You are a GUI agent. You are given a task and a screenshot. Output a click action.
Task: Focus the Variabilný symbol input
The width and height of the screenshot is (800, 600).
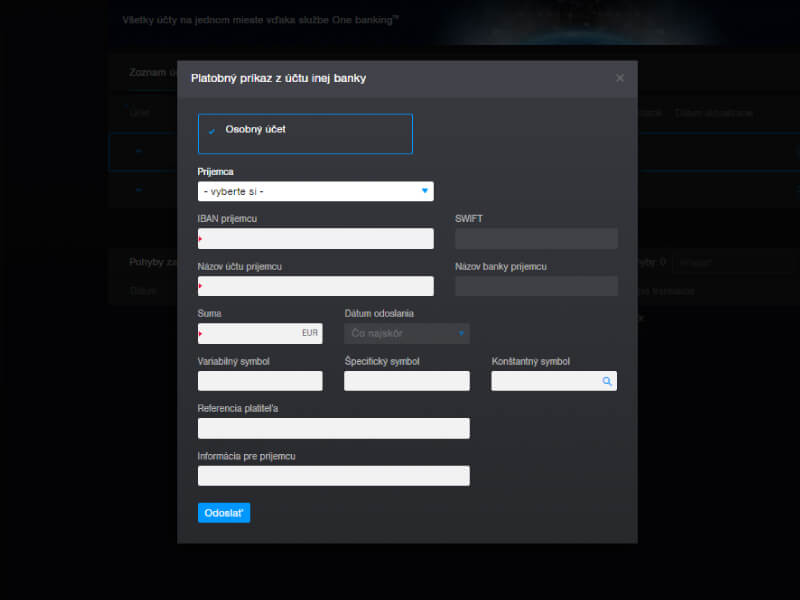260,381
